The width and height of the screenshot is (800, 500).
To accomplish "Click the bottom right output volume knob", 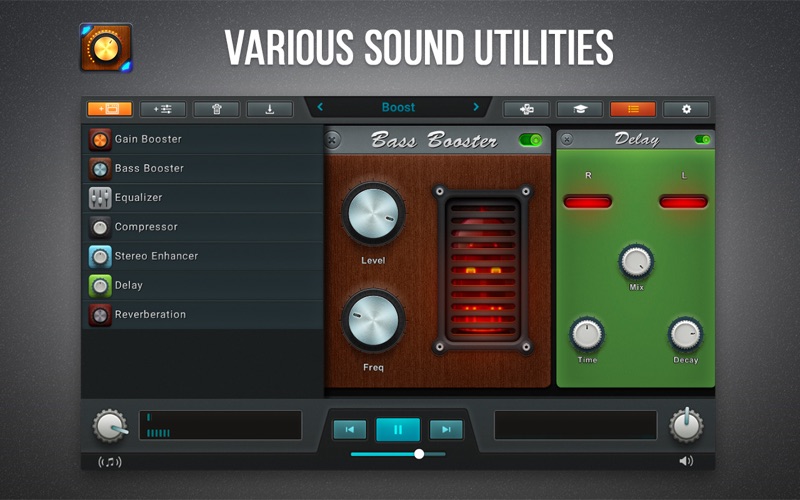I will click(x=686, y=426).
